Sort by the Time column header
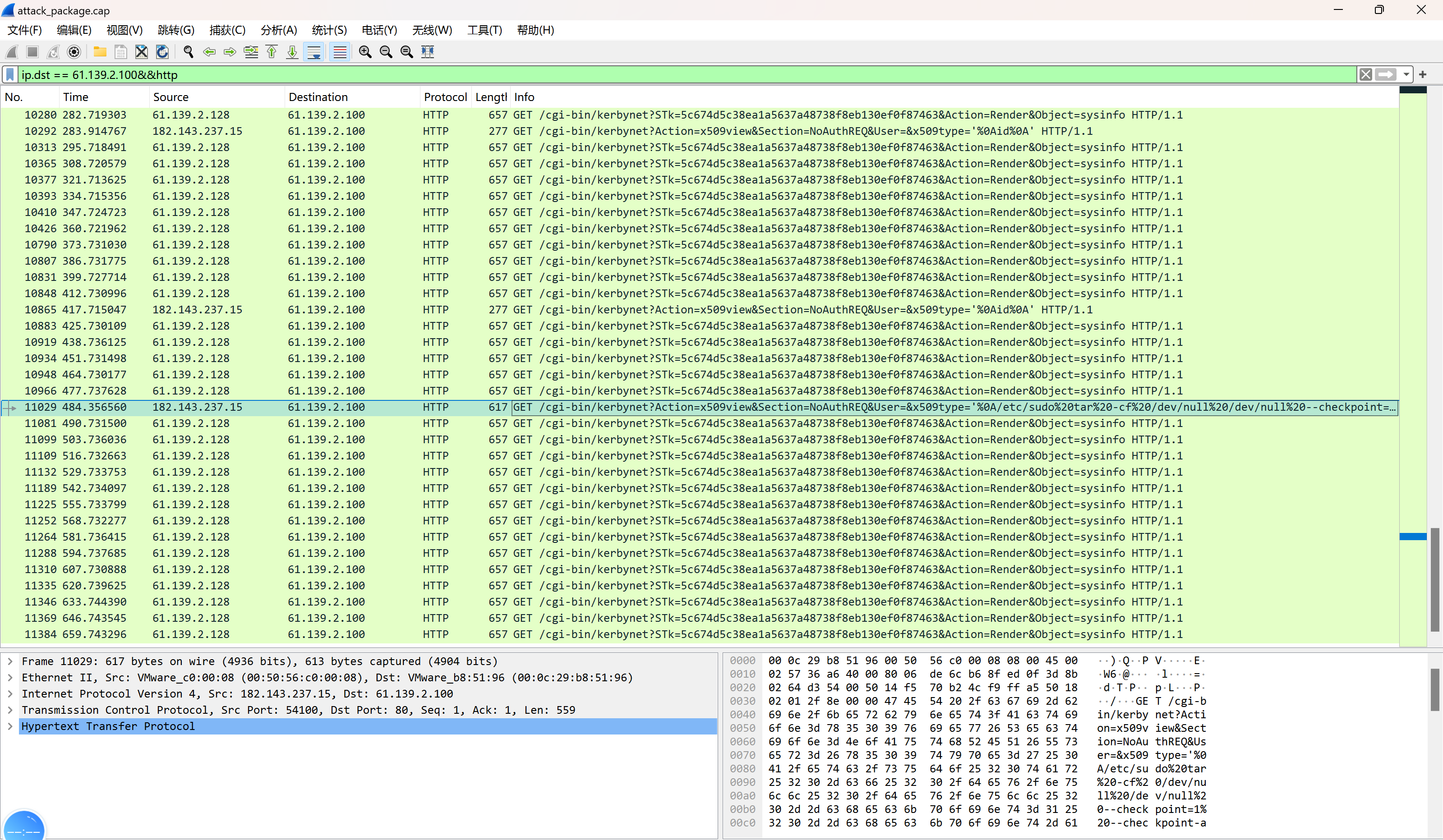 [104, 97]
